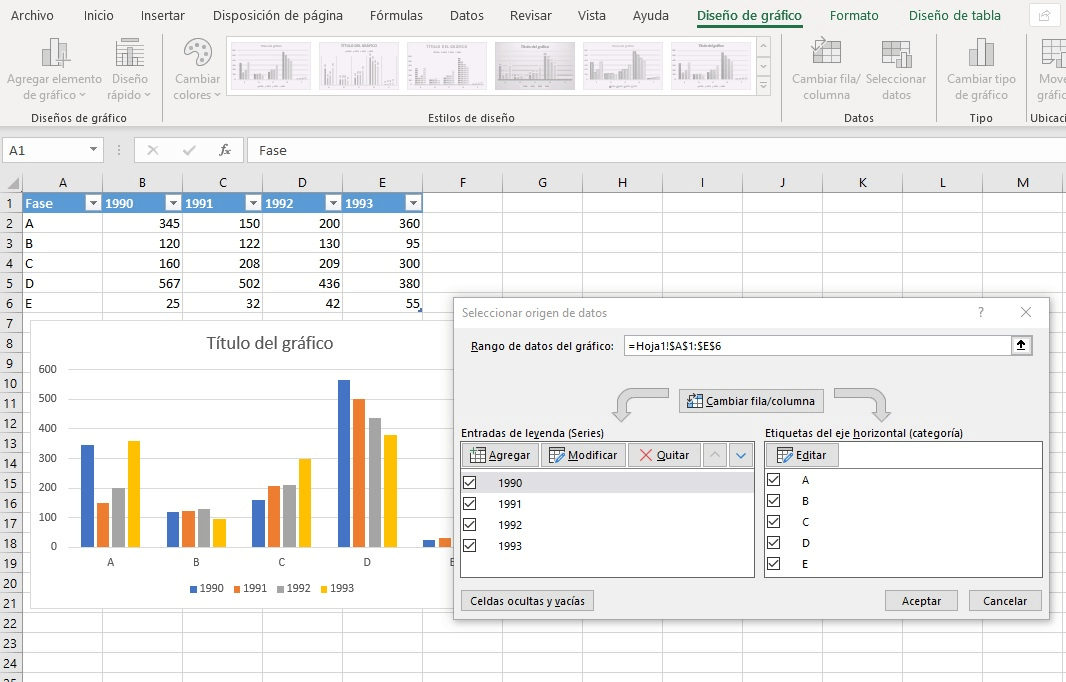Uncheck category C checkbox
This screenshot has height=682, width=1066.
pos(774,522)
